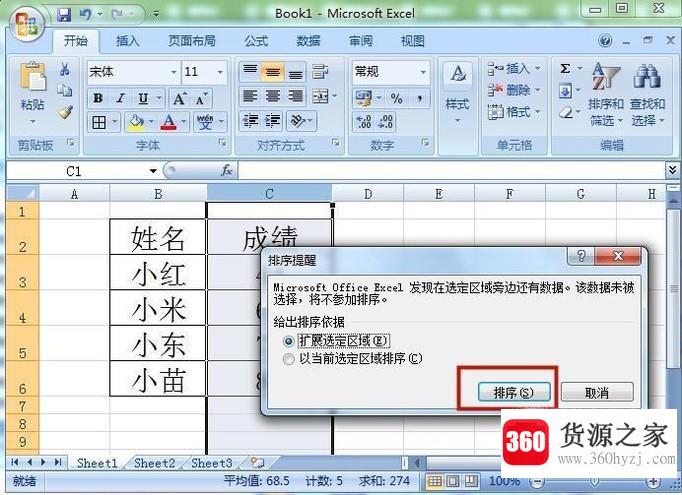Toggle italic formatting
Image resolution: width=682 pixels, height=495 pixels.
pos(120,98)
